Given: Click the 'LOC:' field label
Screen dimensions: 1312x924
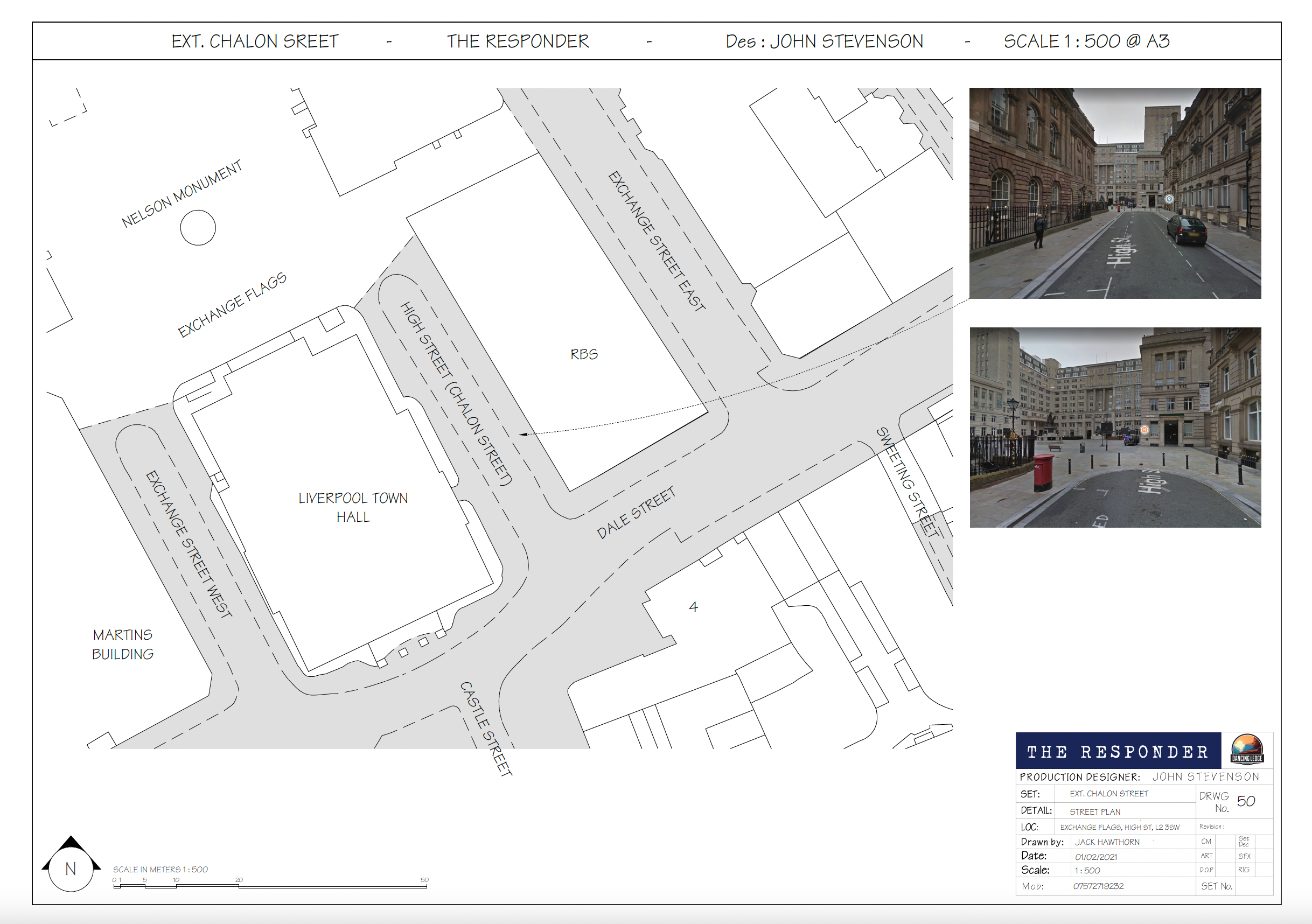Looking at the screenshot, I should point(1029,827).
